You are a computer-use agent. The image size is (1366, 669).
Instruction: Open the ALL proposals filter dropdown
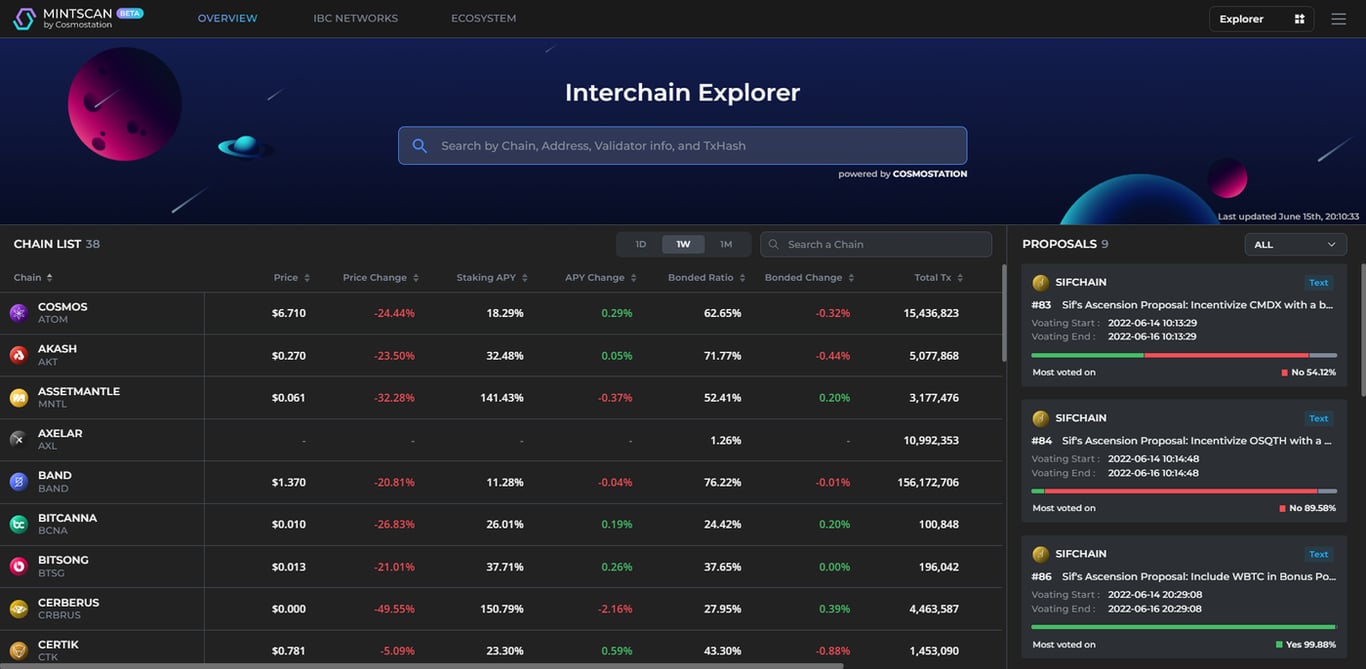(x=1295, y=245)
